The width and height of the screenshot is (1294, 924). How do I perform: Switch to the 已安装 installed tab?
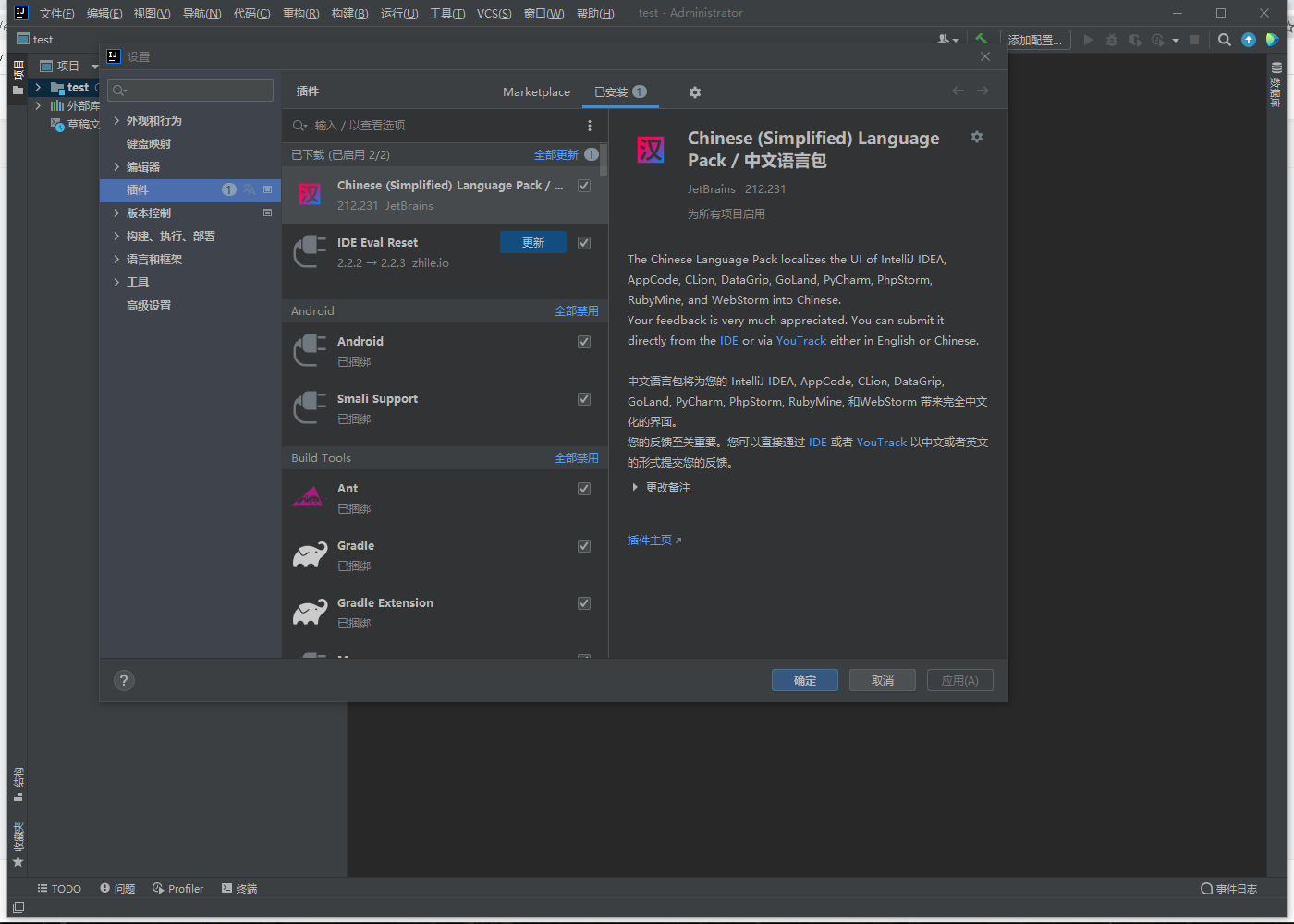[620, 92]
